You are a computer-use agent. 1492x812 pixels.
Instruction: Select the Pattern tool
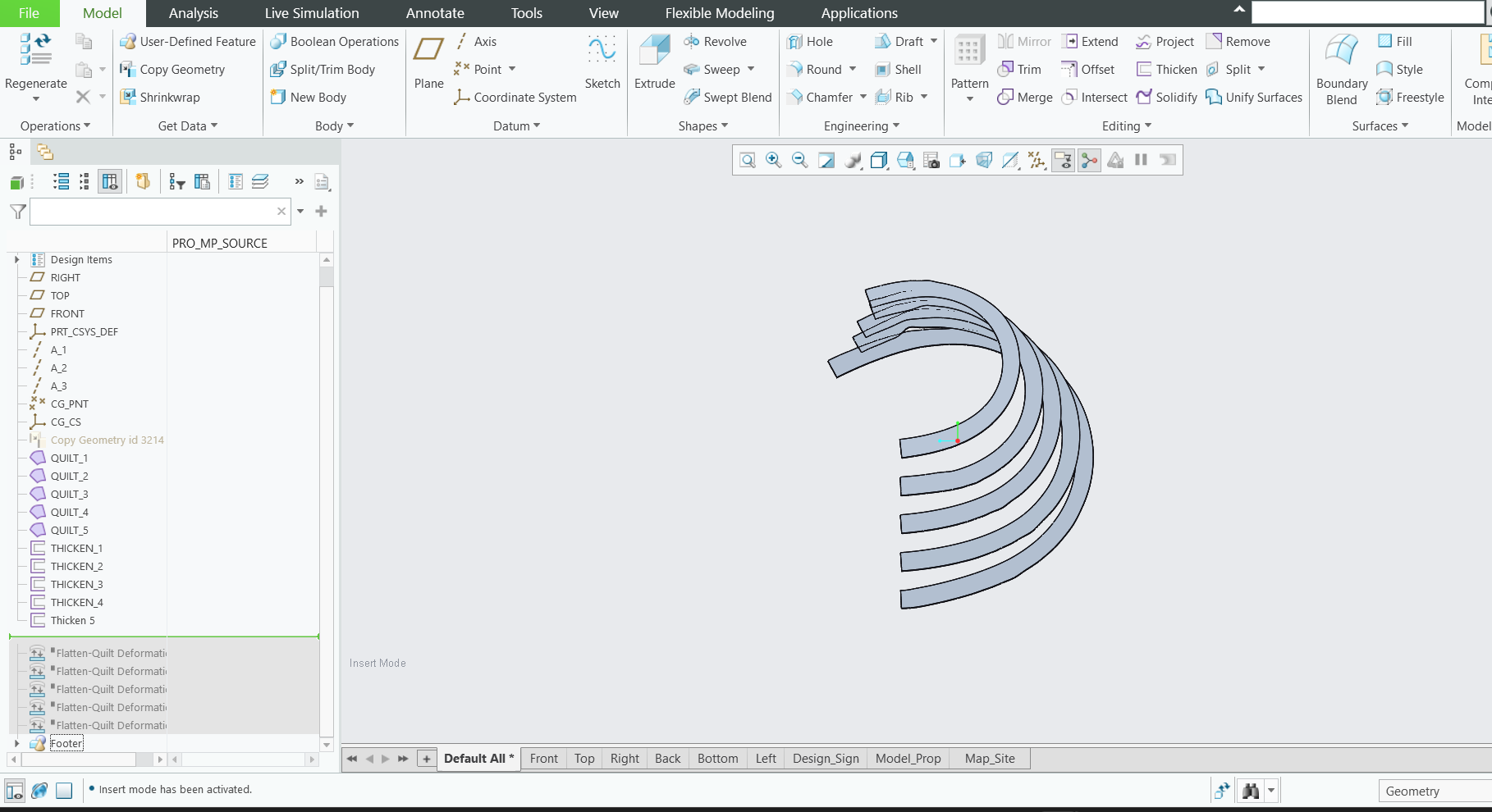969,62
